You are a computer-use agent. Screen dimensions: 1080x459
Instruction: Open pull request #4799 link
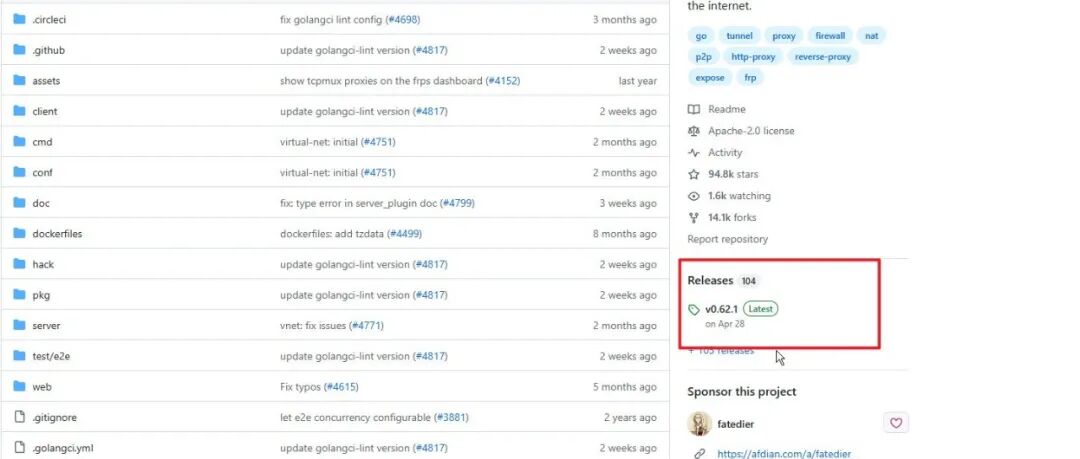point(457,203)
